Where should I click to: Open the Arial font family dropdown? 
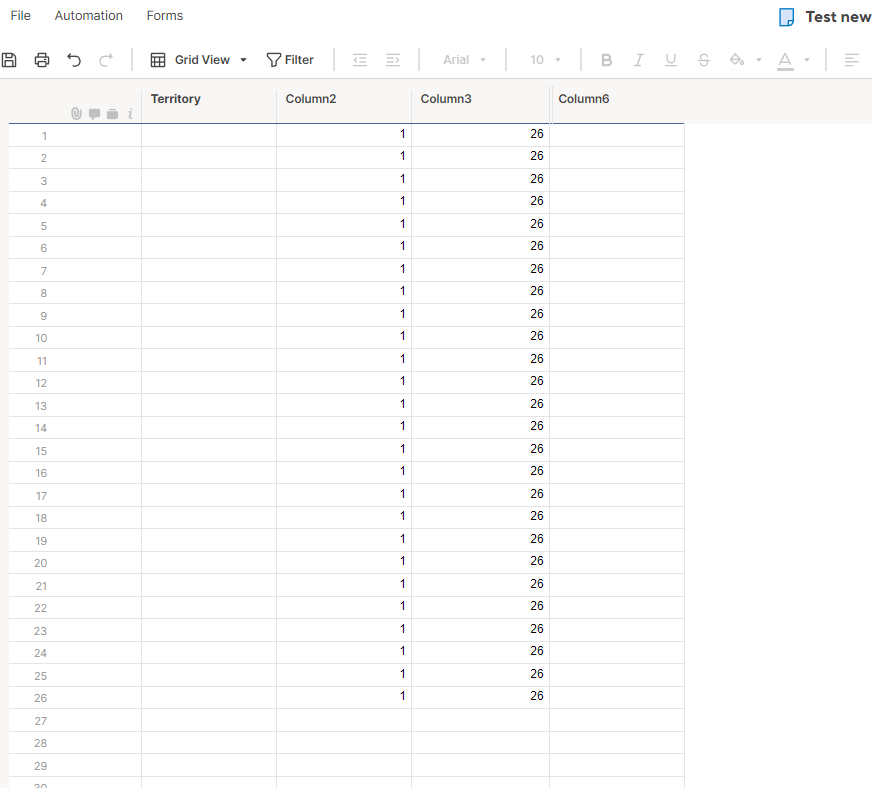pos(463,60)
